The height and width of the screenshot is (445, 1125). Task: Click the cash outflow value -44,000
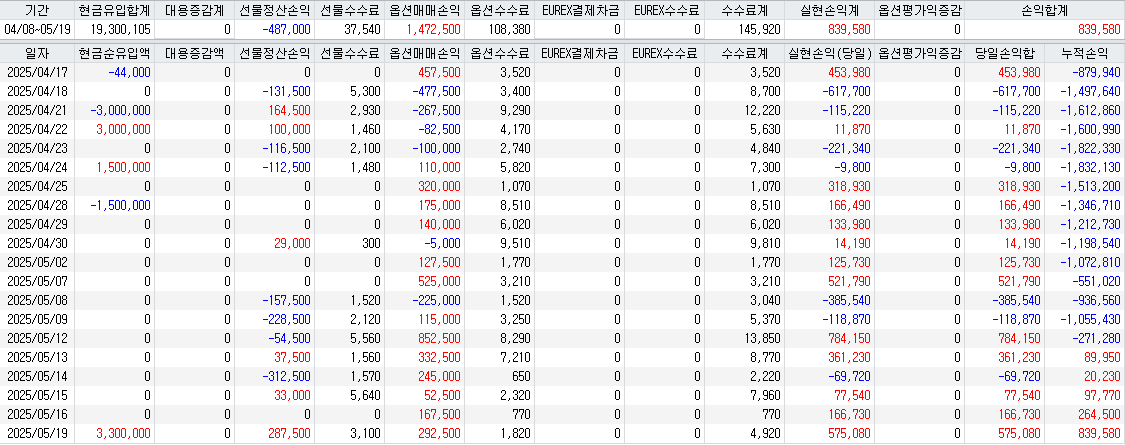[130, 72]
